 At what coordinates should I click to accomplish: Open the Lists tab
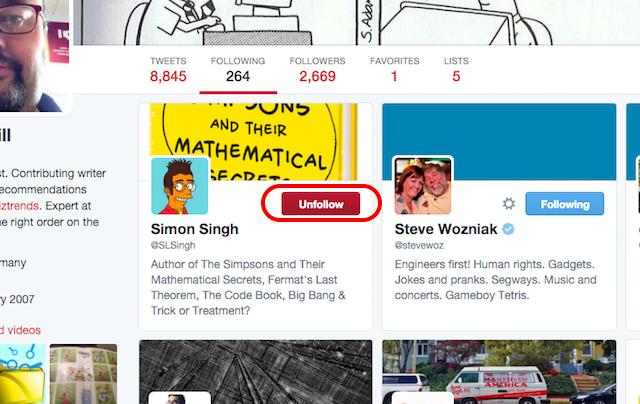coord(456,69)
